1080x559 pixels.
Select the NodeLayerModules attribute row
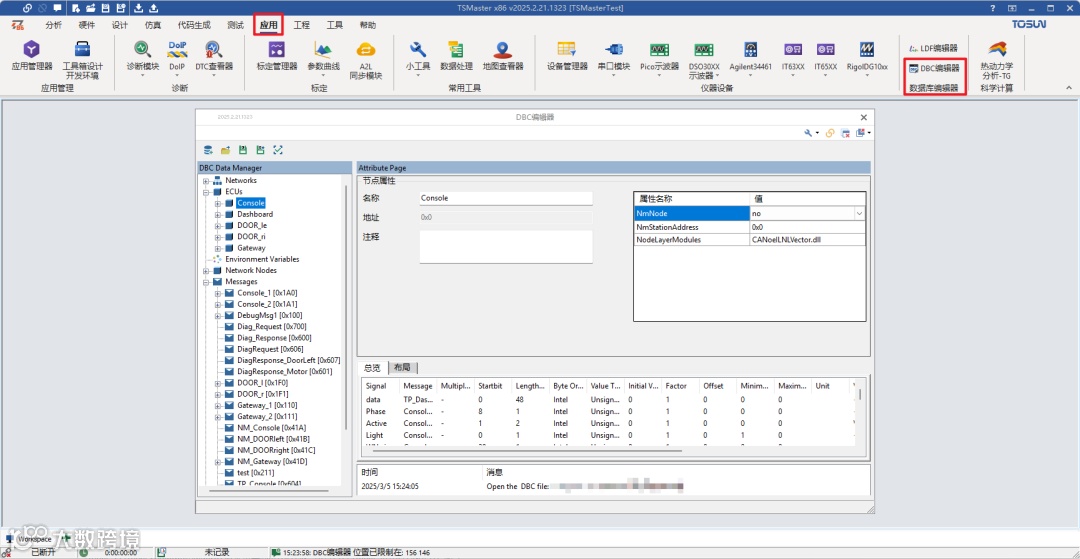749,240
